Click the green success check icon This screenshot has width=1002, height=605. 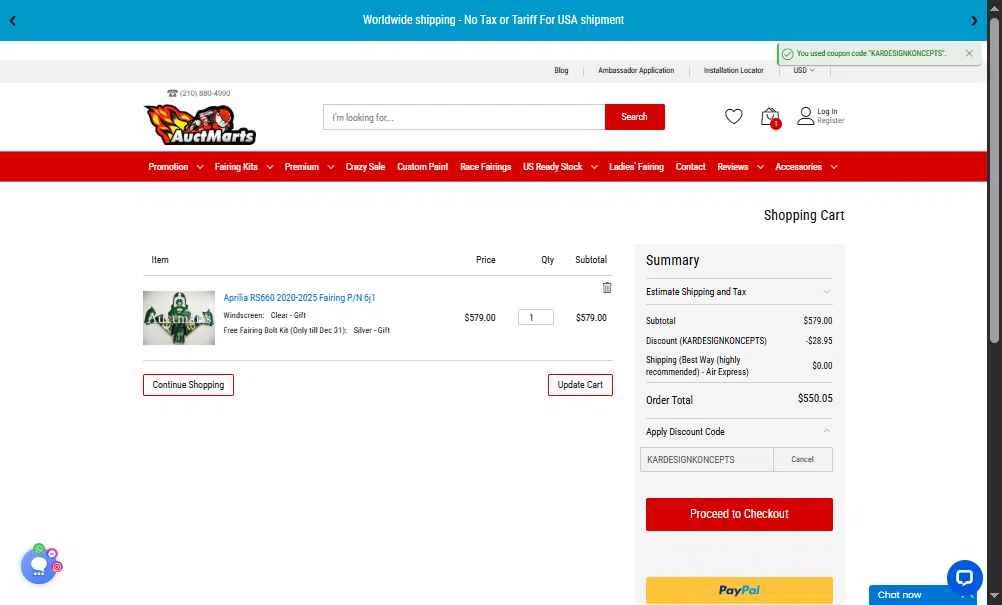[787, 54]
